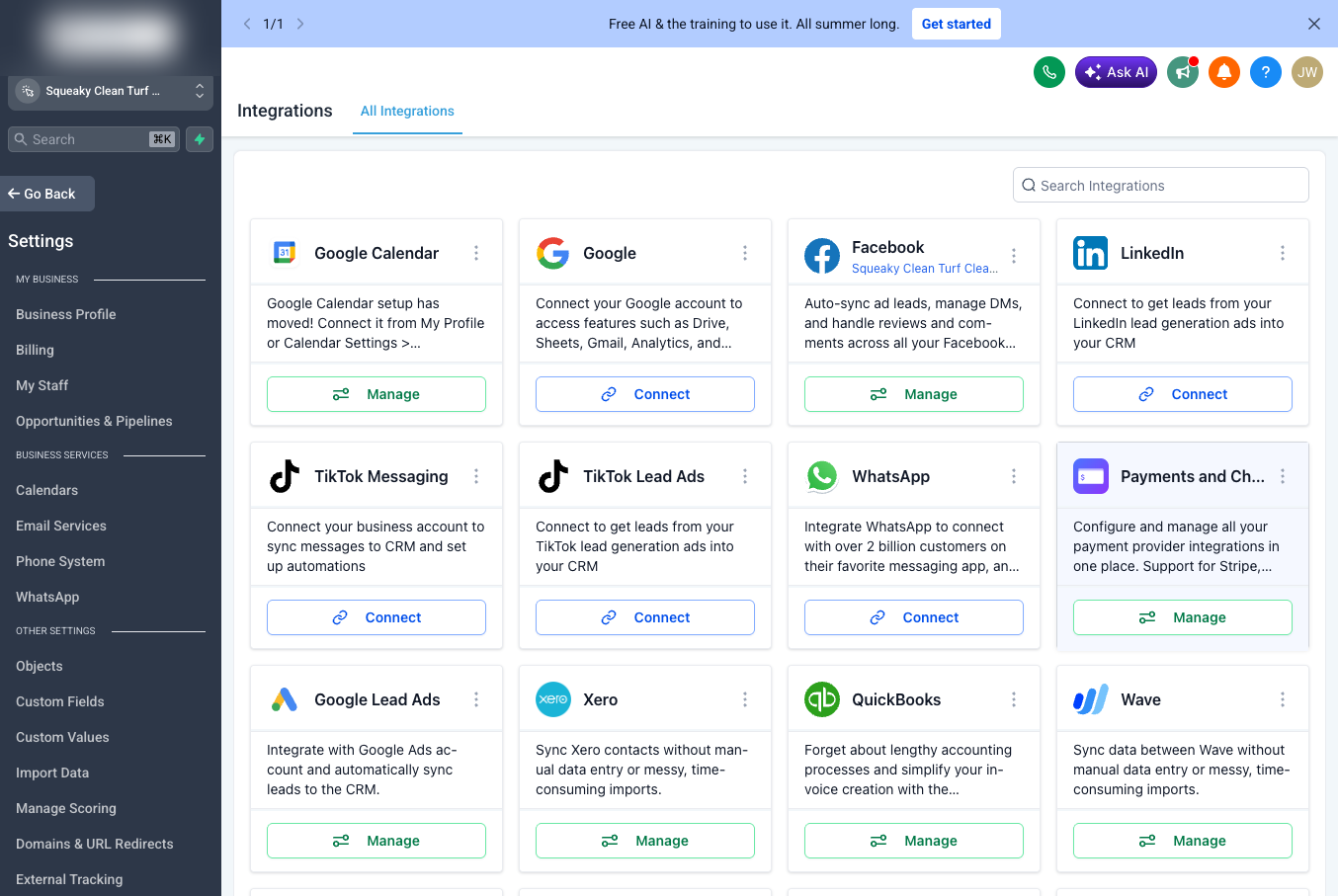Screen dimensions: 1338x896
Task: Click the Squeaky Clean Turf Facebook page link
Action: pyautogui.click(x=925, y=269)
